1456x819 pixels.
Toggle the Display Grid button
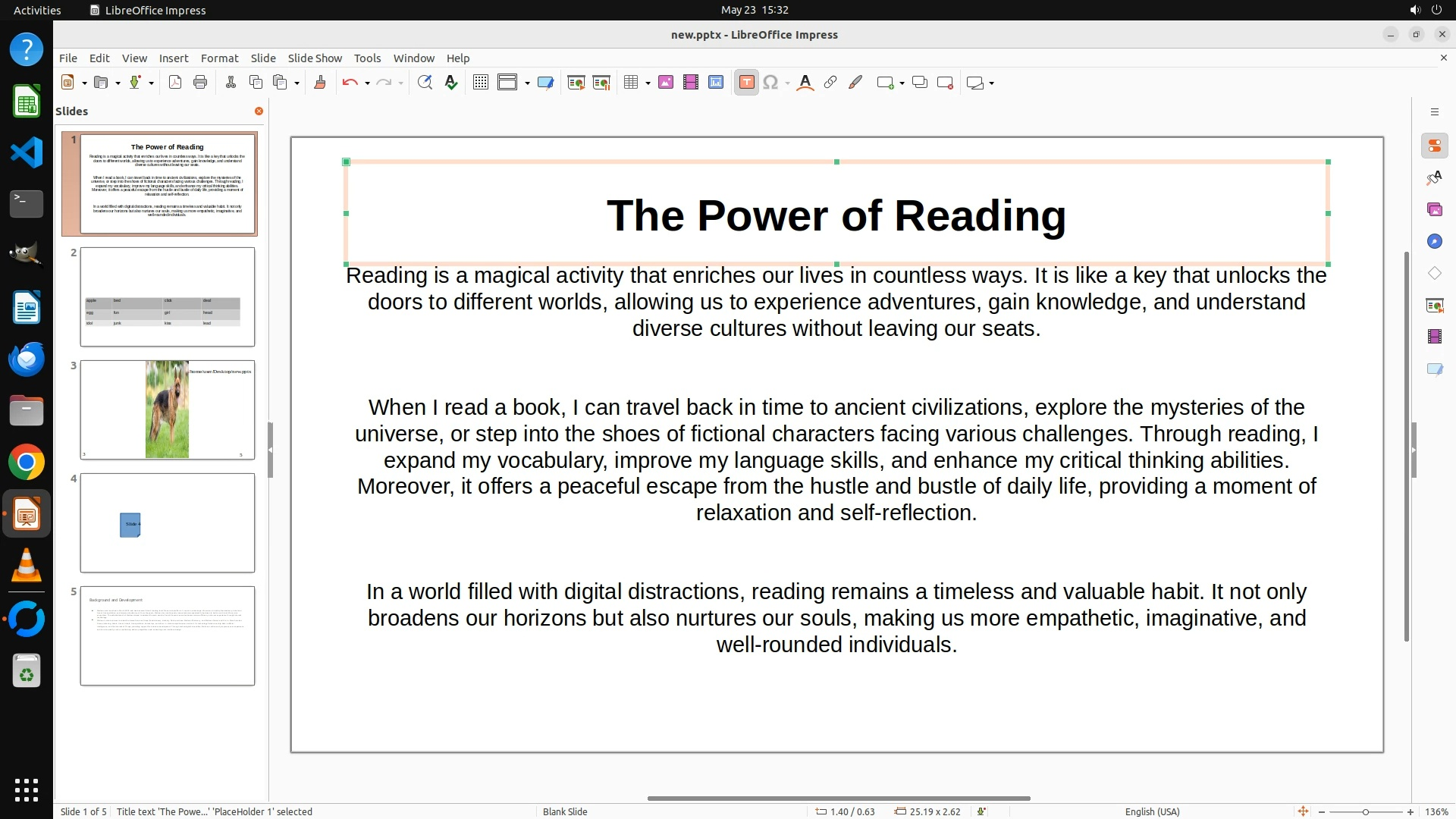(x=481, y=83)
